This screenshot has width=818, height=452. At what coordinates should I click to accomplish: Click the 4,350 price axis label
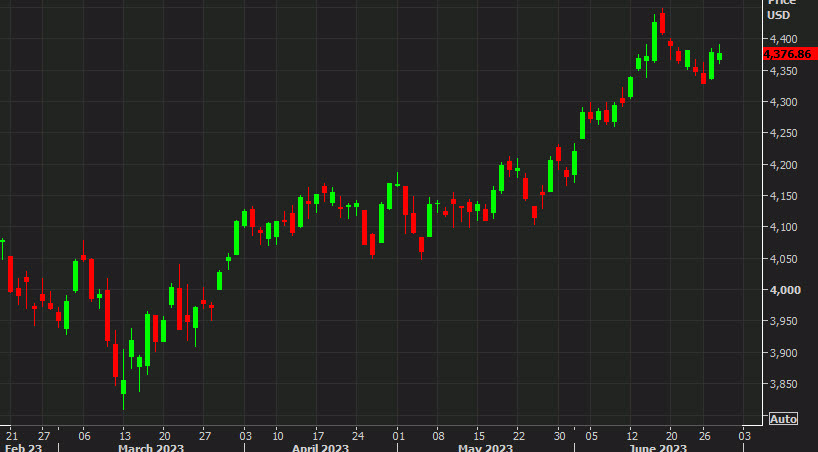784,70
